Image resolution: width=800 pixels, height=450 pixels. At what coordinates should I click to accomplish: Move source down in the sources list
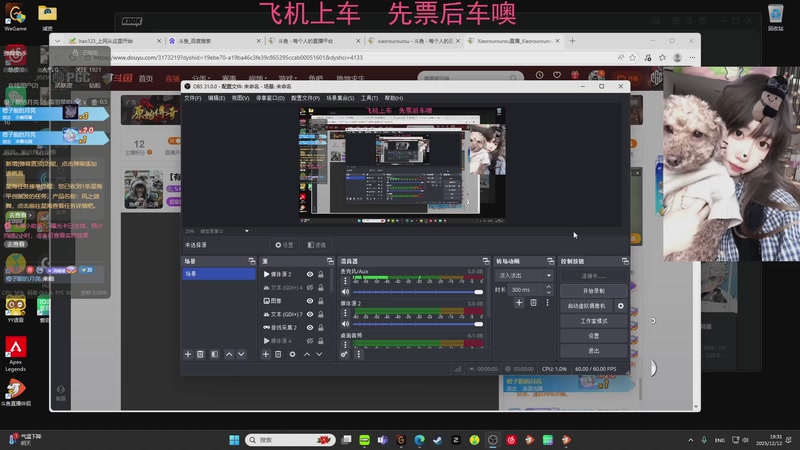point(319,354)
